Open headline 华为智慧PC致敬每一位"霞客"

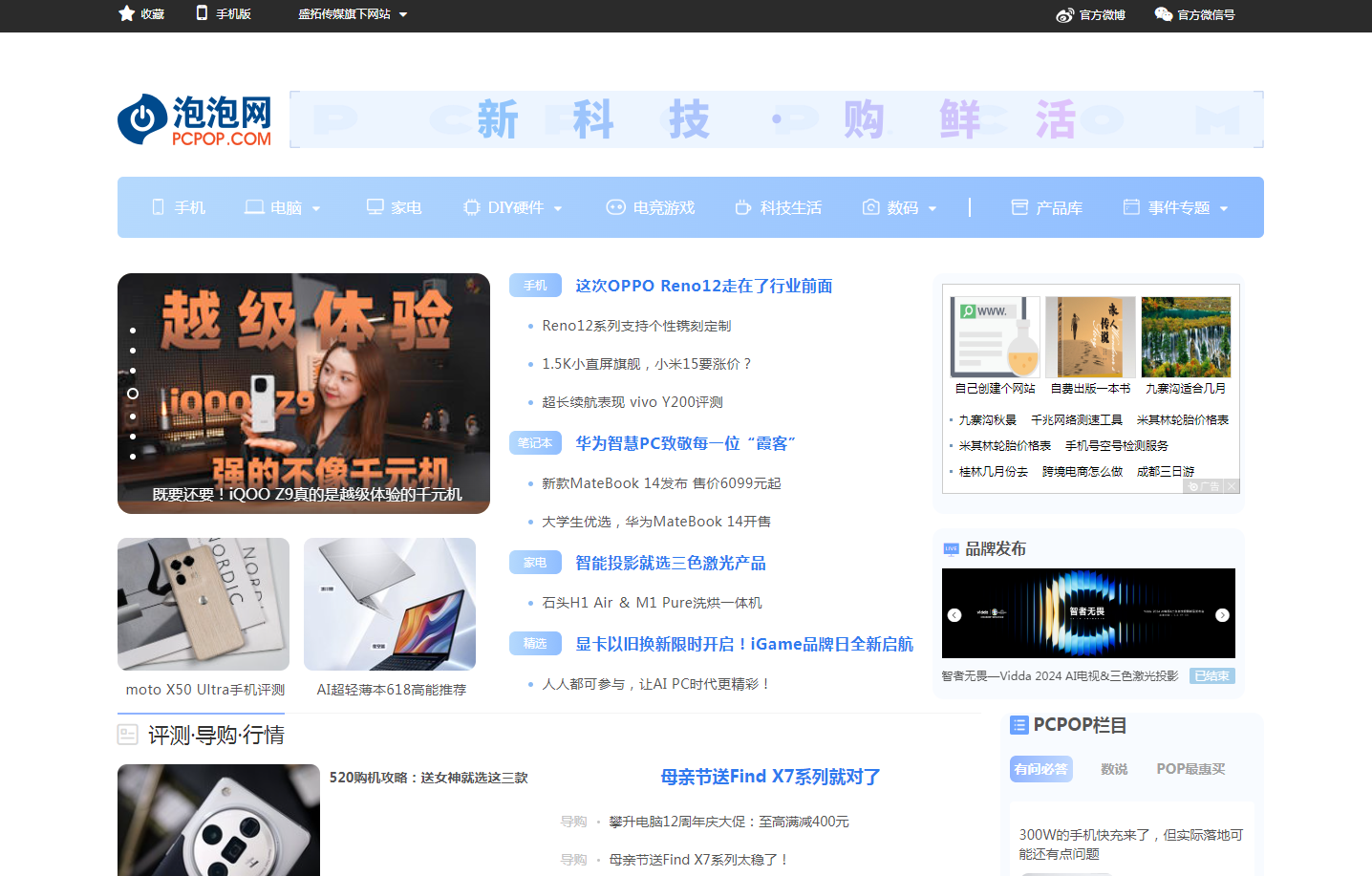[685, 443]
